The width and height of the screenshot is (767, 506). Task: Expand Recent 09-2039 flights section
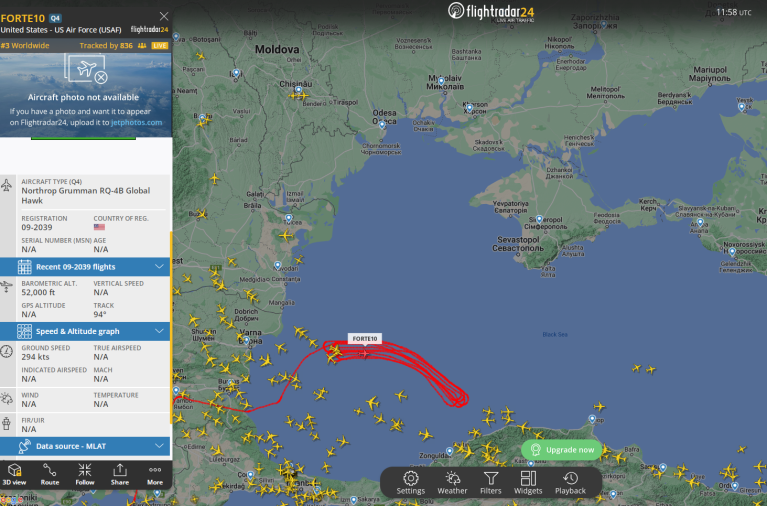85,267
